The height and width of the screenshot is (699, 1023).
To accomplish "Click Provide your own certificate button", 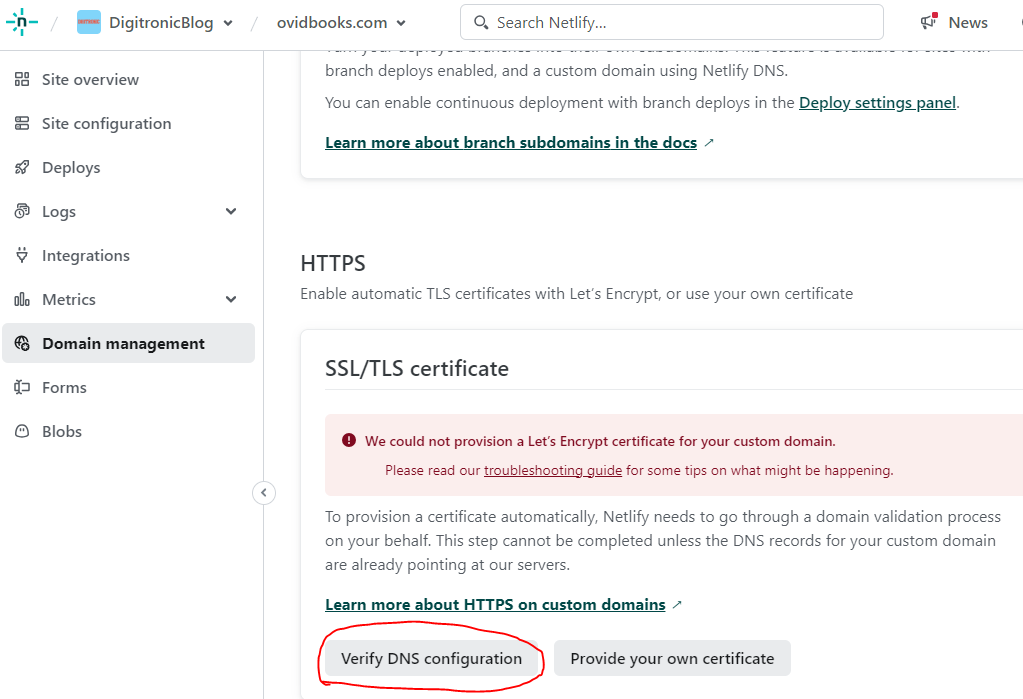I will 672,659.
